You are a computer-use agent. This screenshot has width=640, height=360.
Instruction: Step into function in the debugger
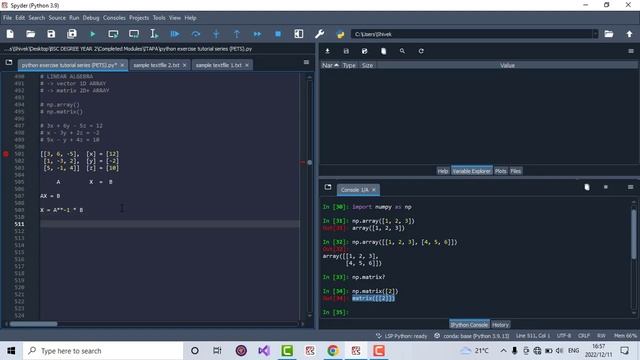pos(216,34)
